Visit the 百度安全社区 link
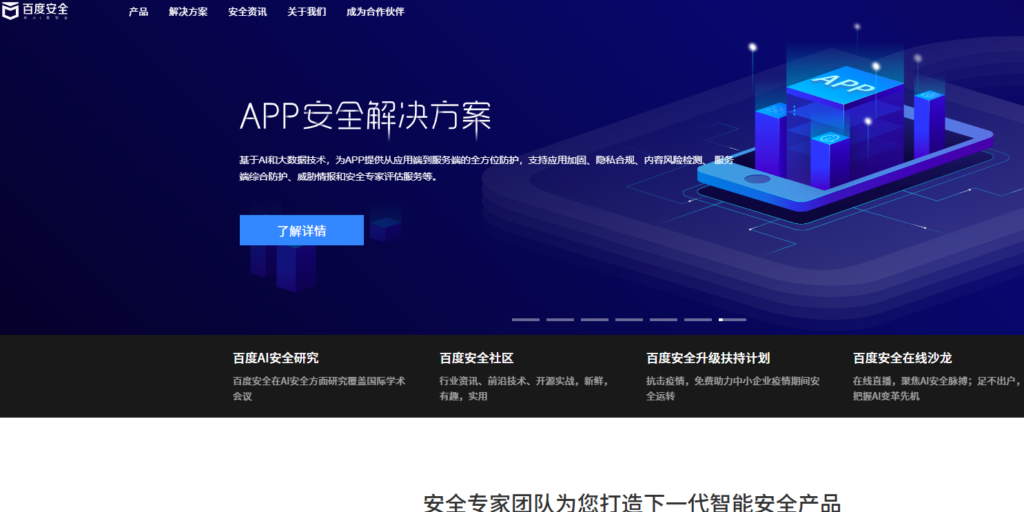Viewport: 1024px width, 512px height. tap(476, 358)
